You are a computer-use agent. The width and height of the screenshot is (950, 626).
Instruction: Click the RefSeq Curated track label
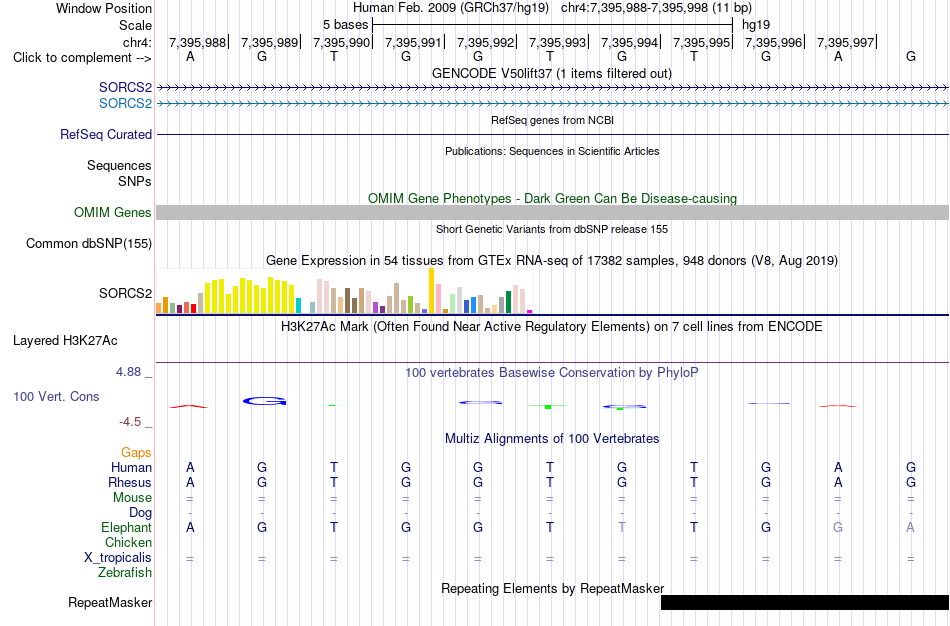[x=106, y=135]
